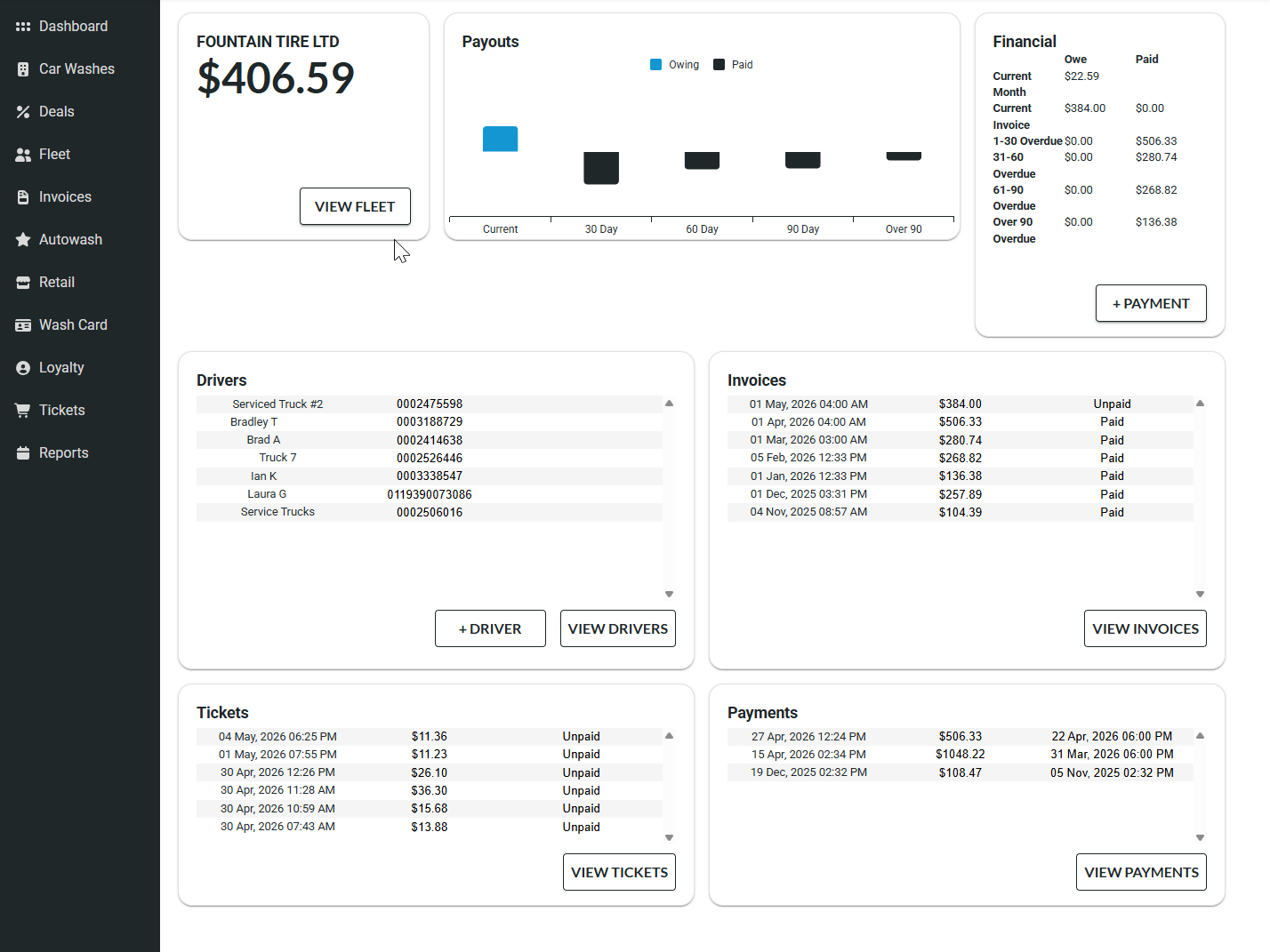Open the 05 Feb, 2026 invoice row
This screenshot has width=1270, height=952.
[961, 459]
